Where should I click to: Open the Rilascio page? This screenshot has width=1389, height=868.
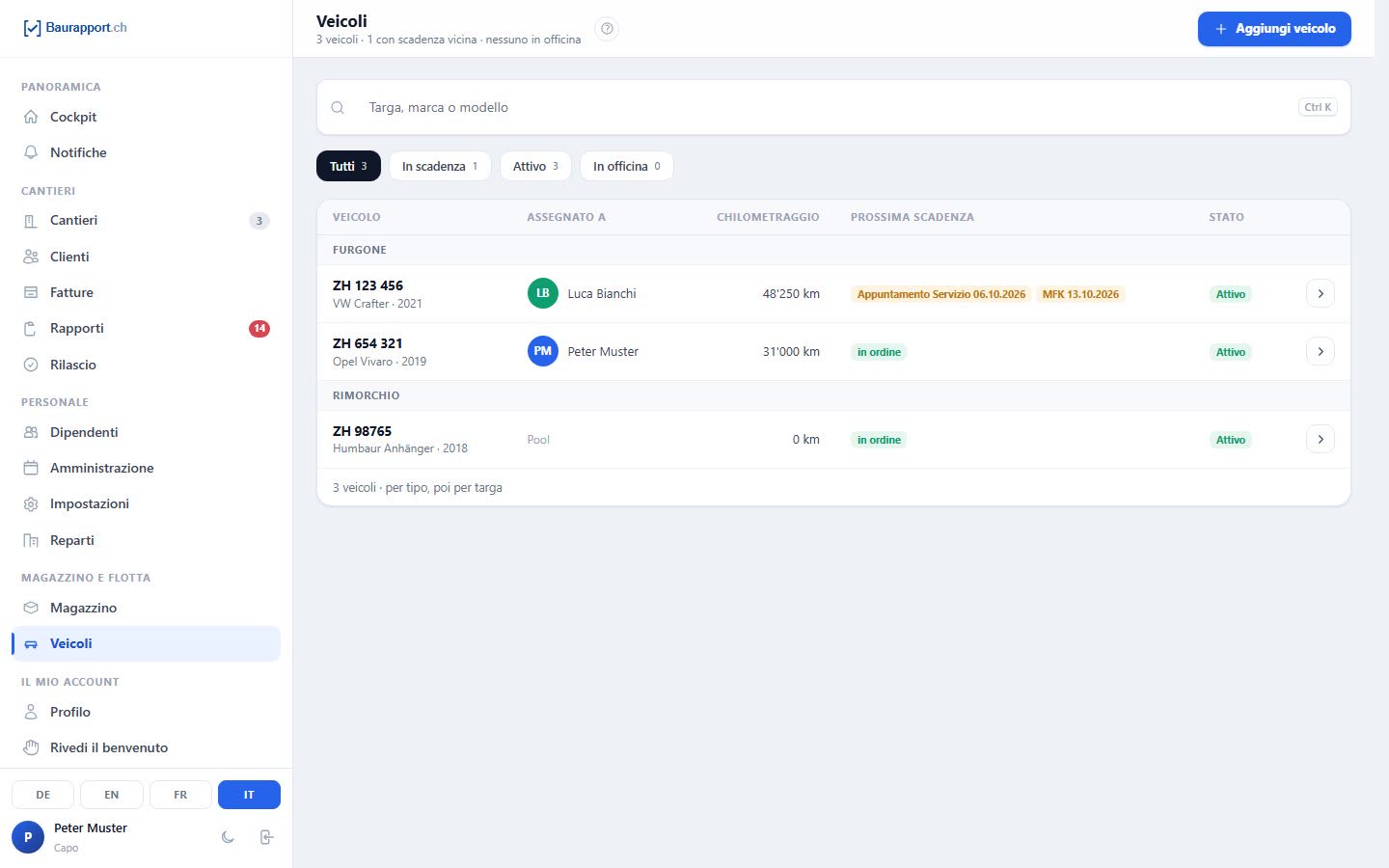tap(146, 365)
